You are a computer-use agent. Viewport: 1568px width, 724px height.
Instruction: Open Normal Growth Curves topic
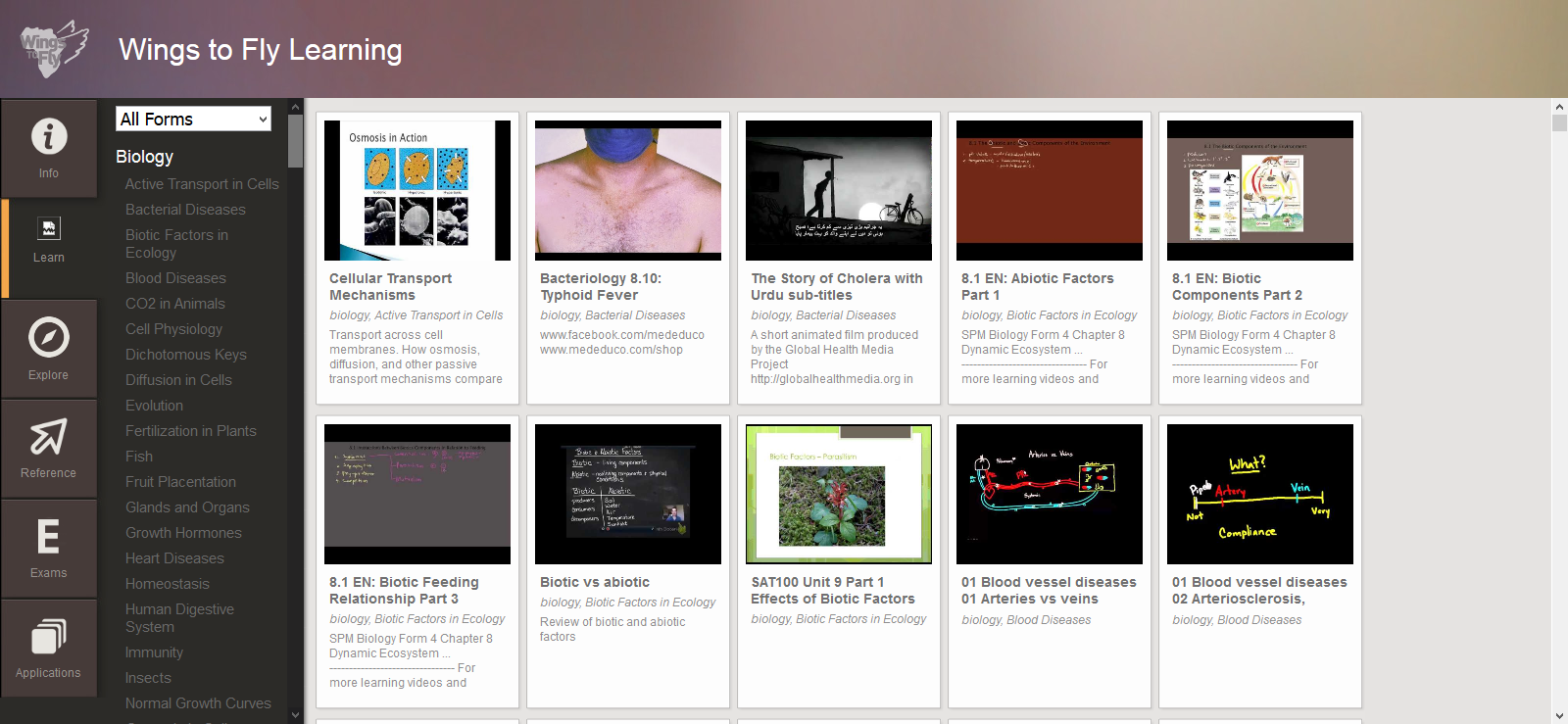(198, 703)
